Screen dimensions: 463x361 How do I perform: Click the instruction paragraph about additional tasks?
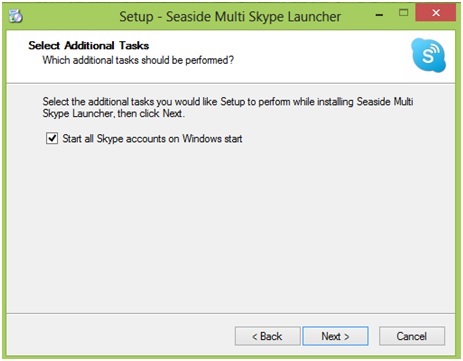point(228,107)
